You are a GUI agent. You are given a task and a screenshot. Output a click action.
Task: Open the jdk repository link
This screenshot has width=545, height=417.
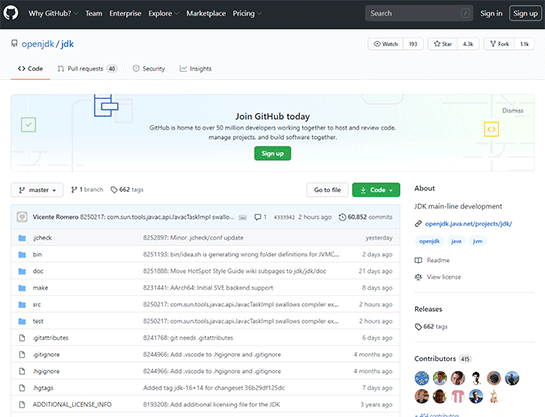(67, 44)
